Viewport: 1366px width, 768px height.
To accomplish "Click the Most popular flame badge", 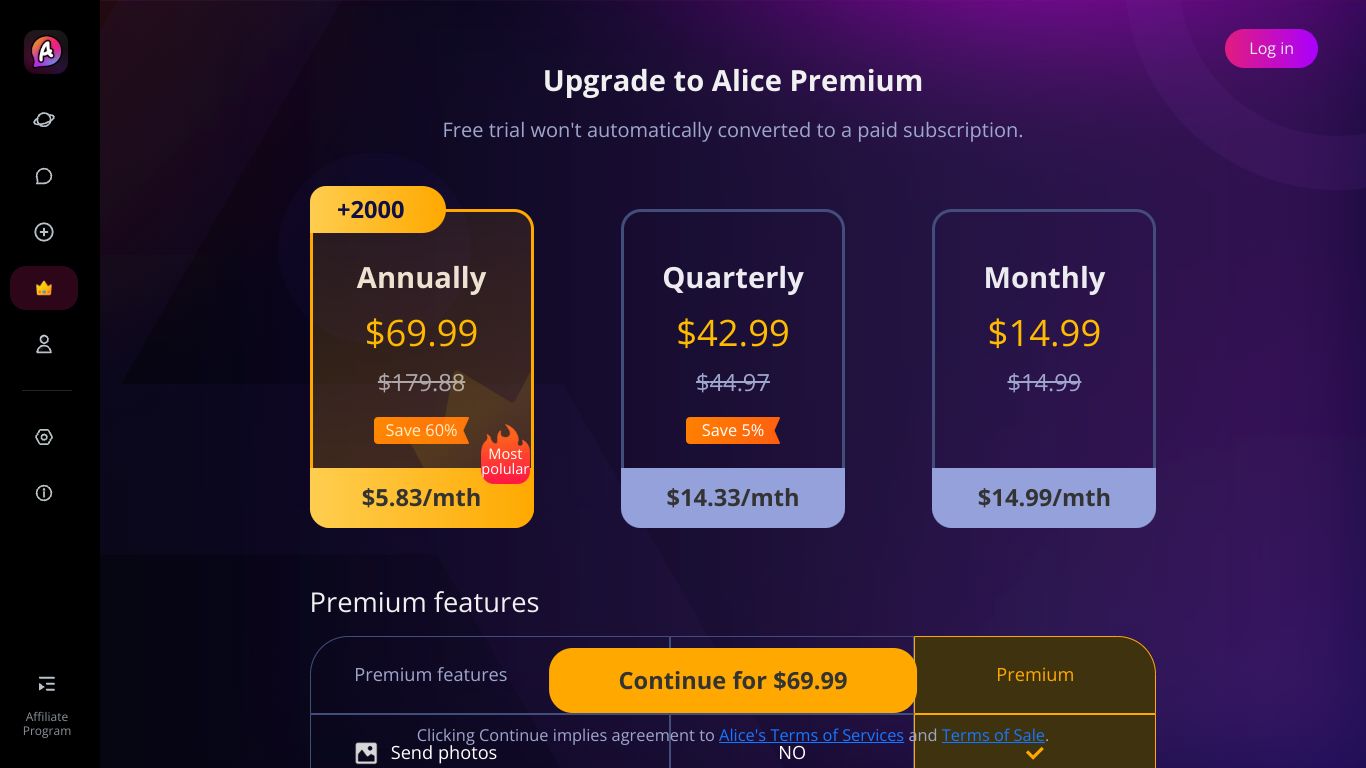I will 505,455.
